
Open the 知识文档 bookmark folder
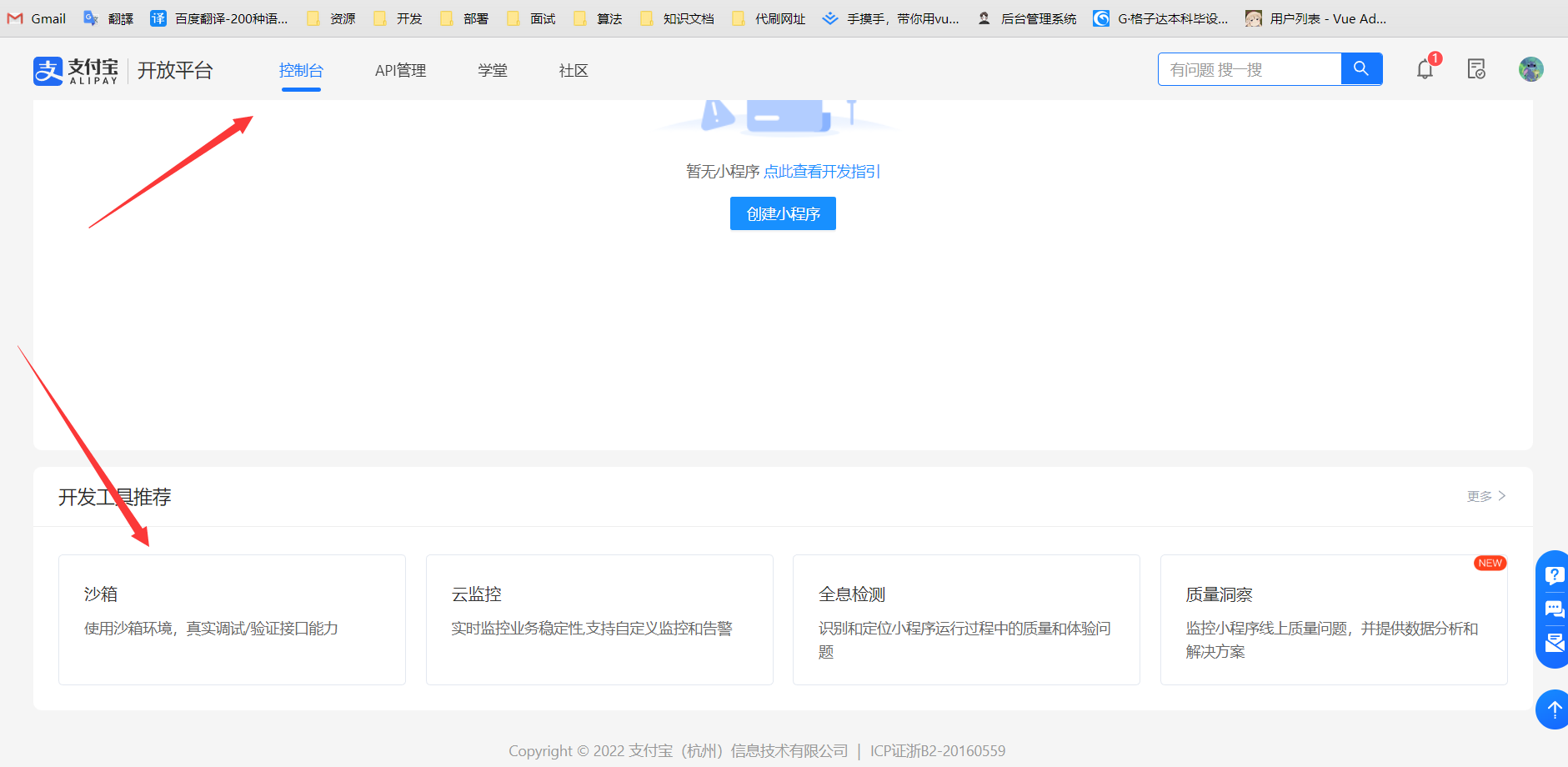pos(677,18)
